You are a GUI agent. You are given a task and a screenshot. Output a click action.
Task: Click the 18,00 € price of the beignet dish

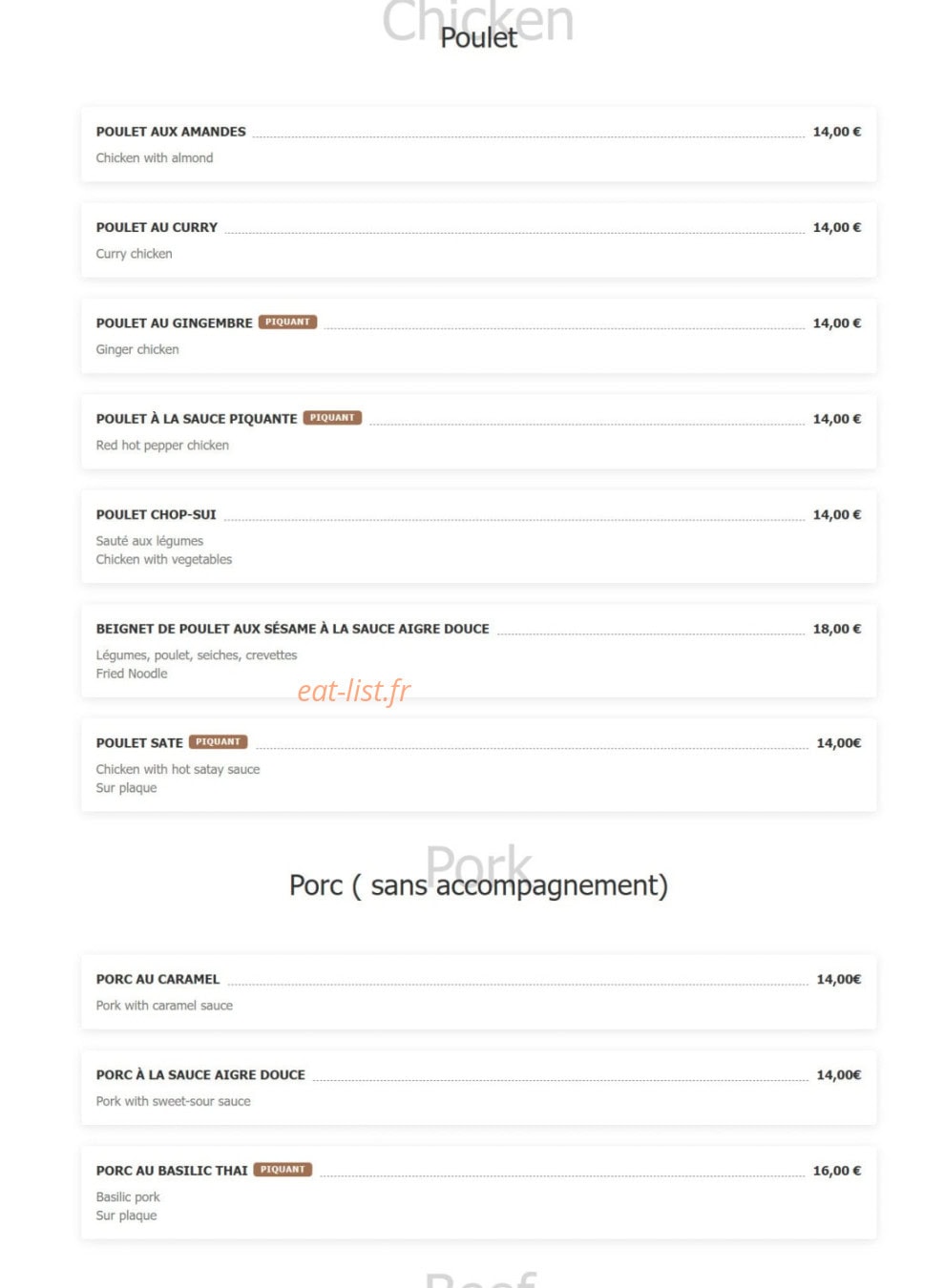[836, 629]
